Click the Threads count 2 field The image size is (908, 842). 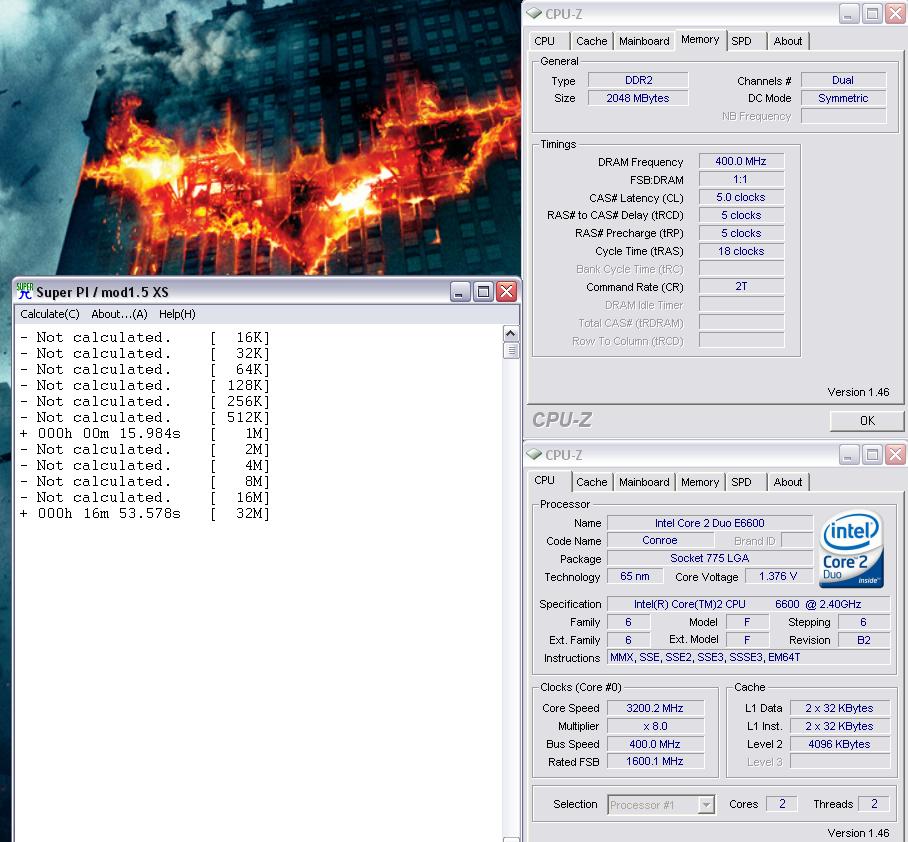pos(874,804)
